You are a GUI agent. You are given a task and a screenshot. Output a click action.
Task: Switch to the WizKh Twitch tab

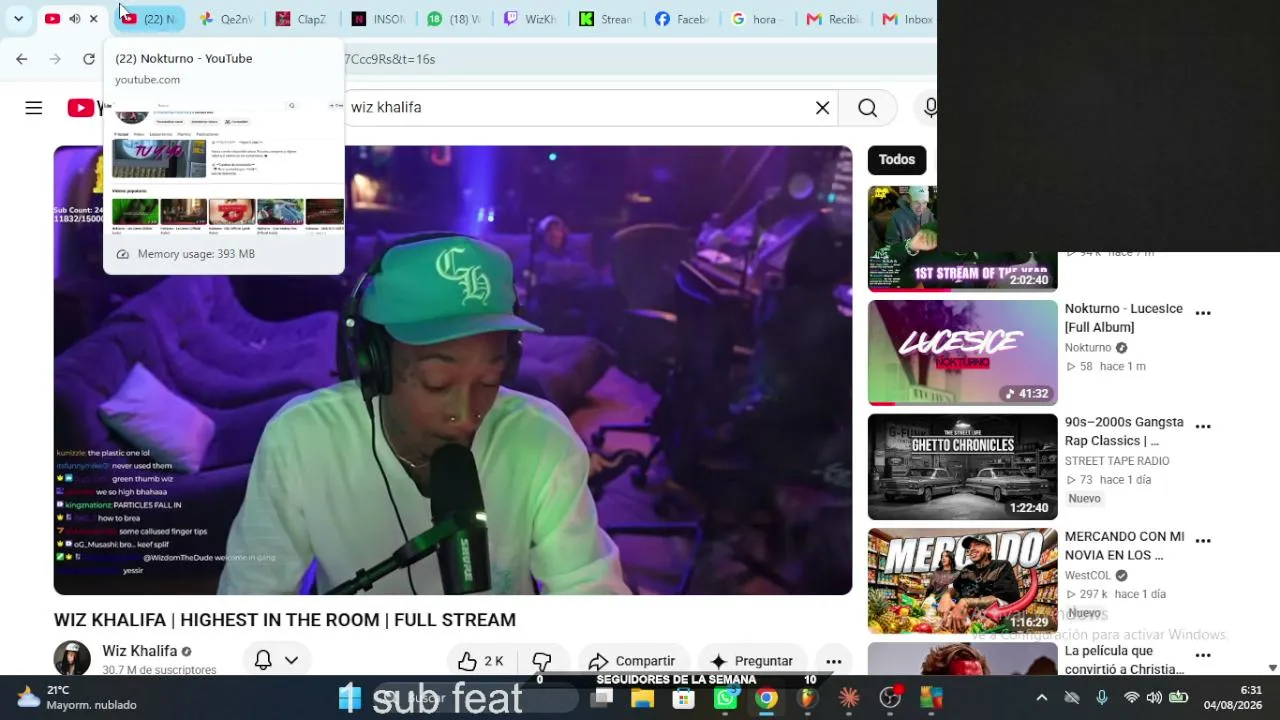click(530, 19)
